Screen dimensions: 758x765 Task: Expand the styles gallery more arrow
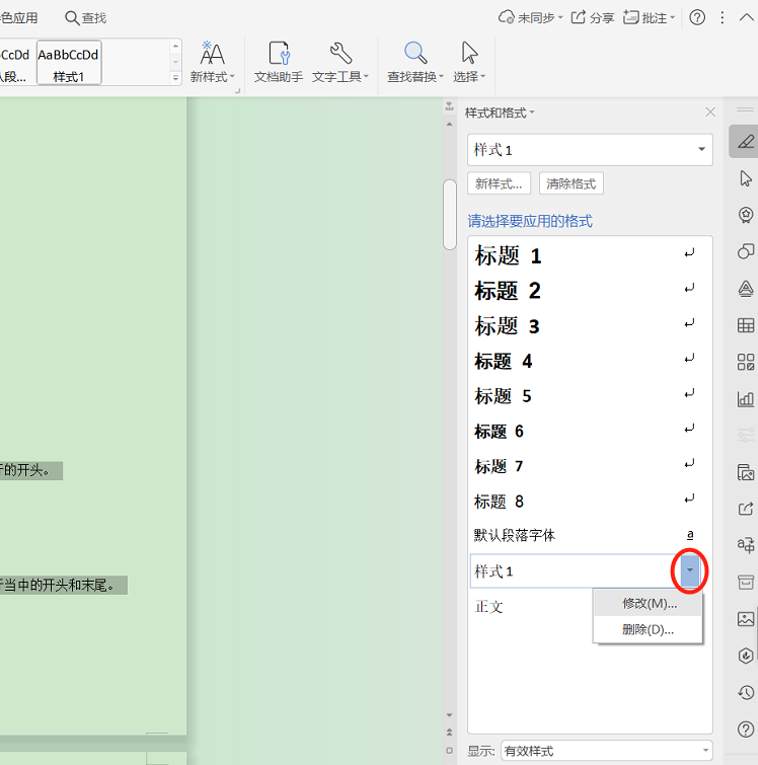click(x=176, y=78)
